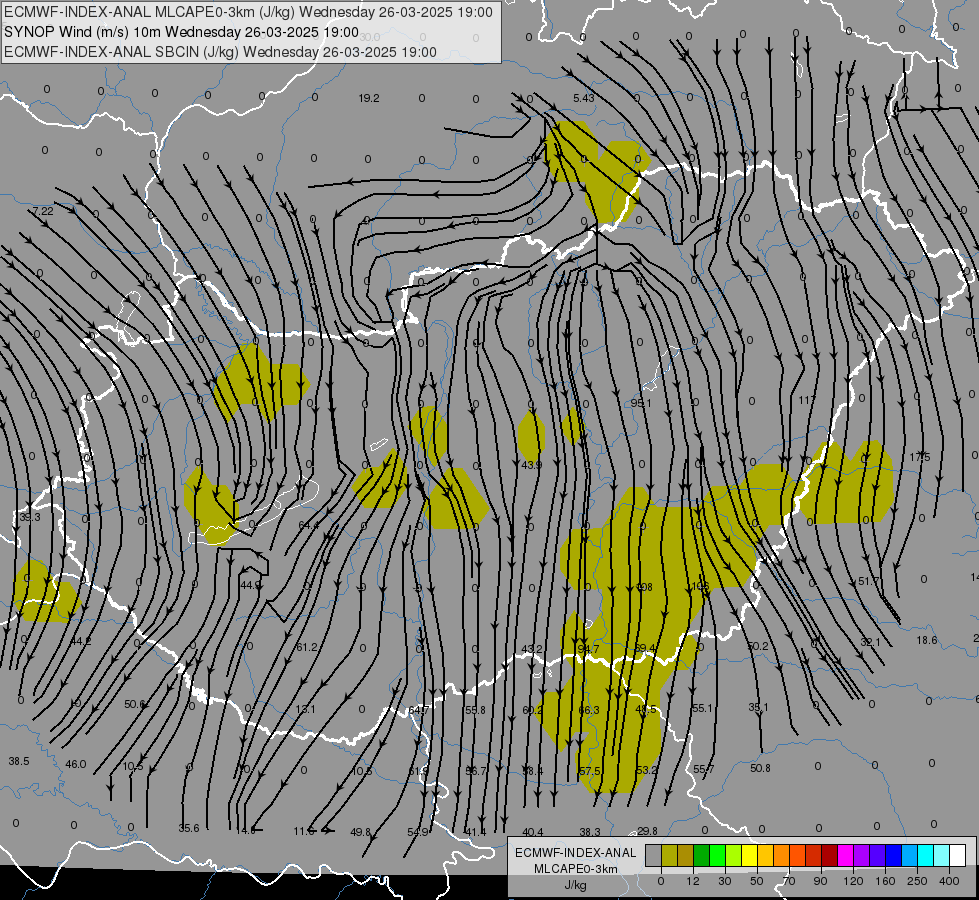Click the map value 94.7
This screenshot has width=979, height=900.
589,649
